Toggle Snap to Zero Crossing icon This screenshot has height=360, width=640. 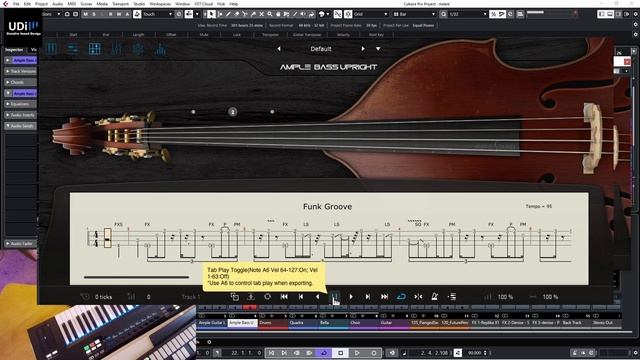click(348, 14)
